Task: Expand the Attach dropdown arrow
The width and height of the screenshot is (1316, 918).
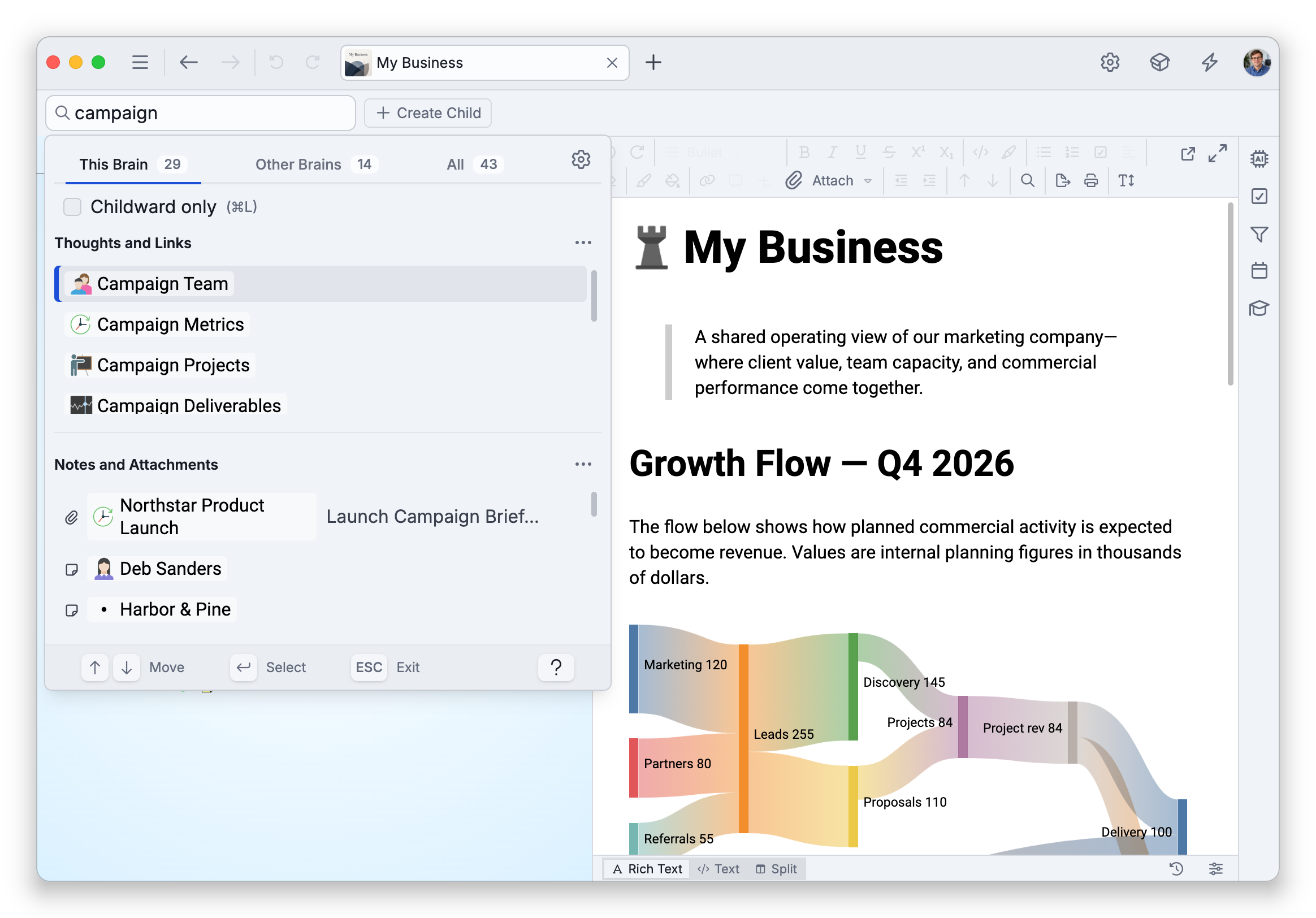Action: point(868,181)
